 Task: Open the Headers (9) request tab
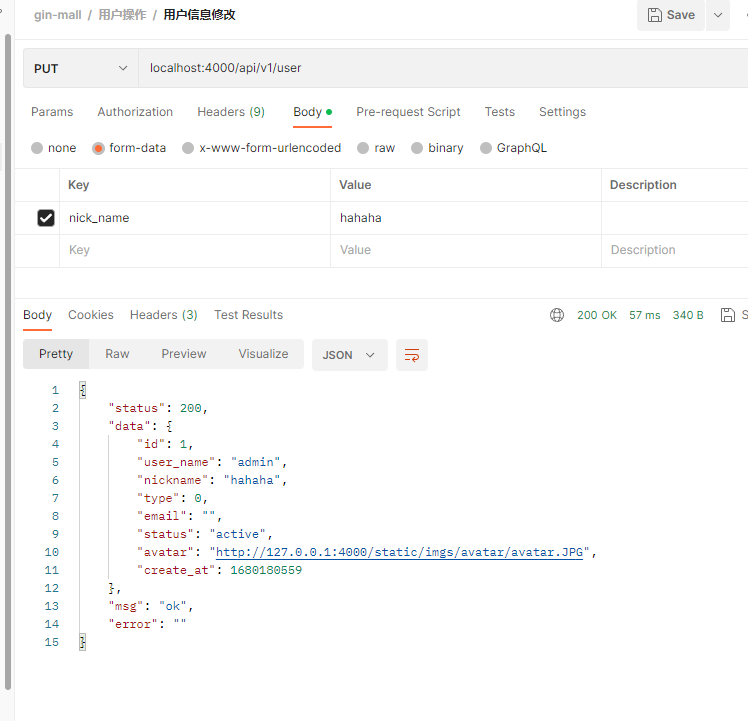(230, 112)
